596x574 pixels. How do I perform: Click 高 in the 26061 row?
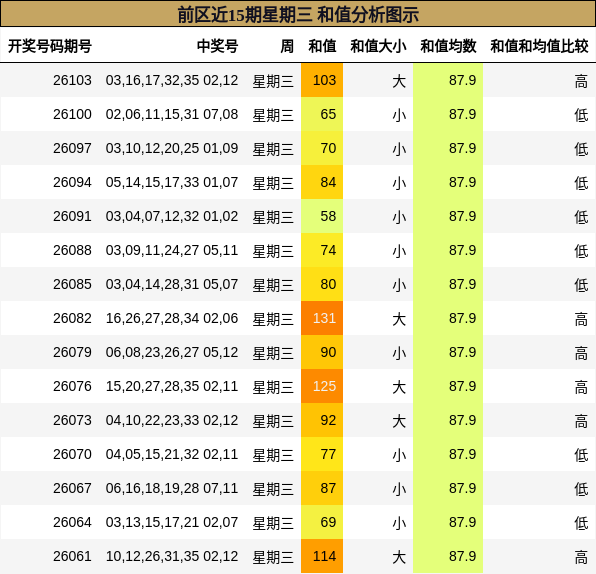coord(582,557)
